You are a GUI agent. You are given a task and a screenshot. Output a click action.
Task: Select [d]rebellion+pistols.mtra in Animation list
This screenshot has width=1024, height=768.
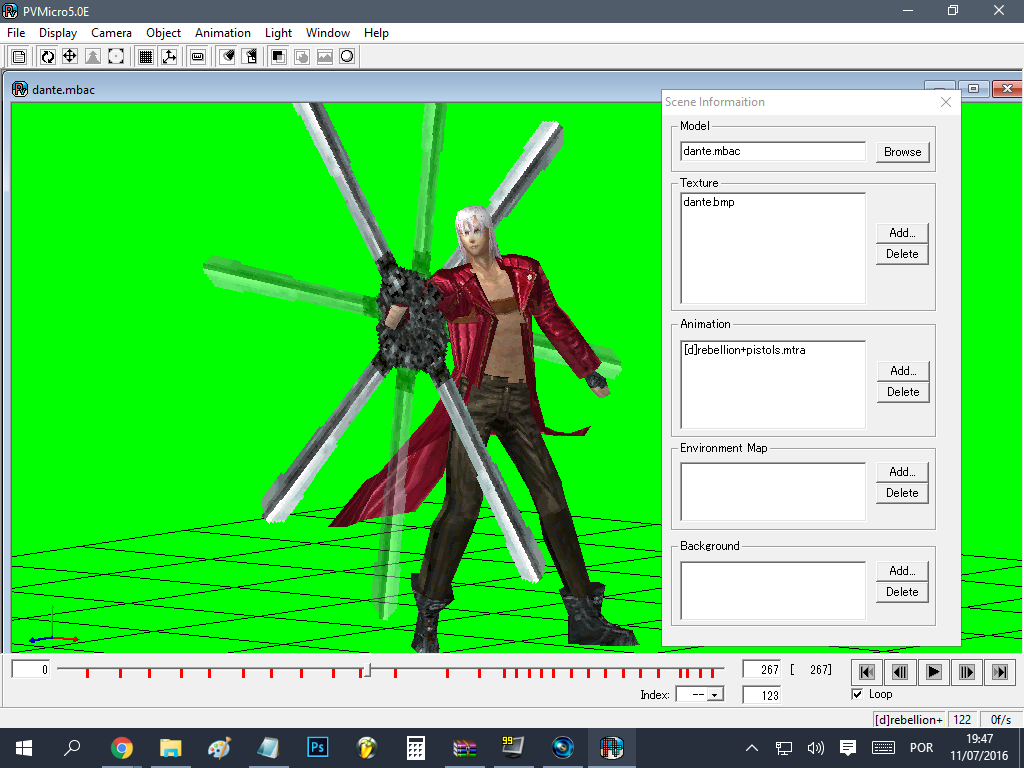(x=744, y=350)
